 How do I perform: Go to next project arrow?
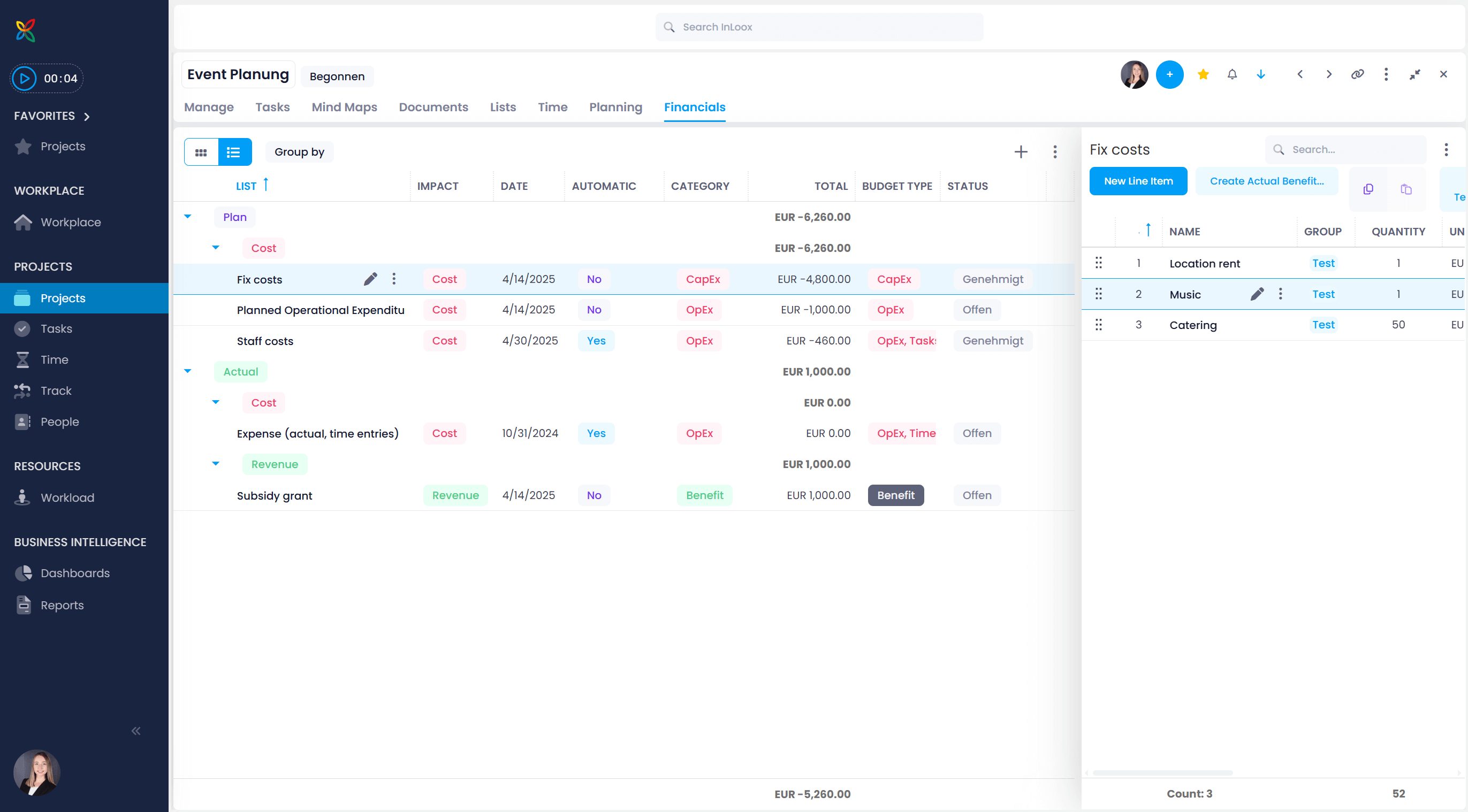click(1329, 74)
